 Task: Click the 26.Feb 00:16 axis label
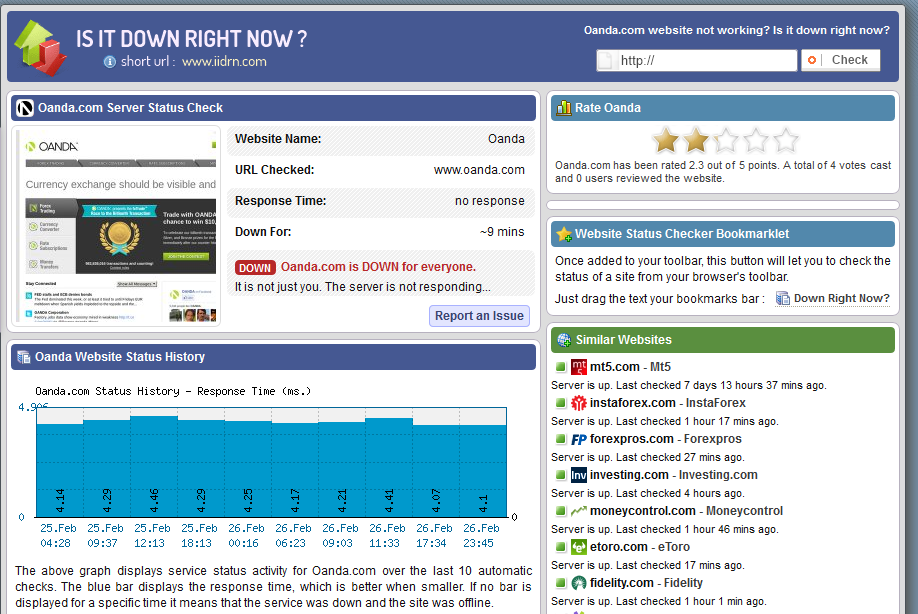click(246, 536)
